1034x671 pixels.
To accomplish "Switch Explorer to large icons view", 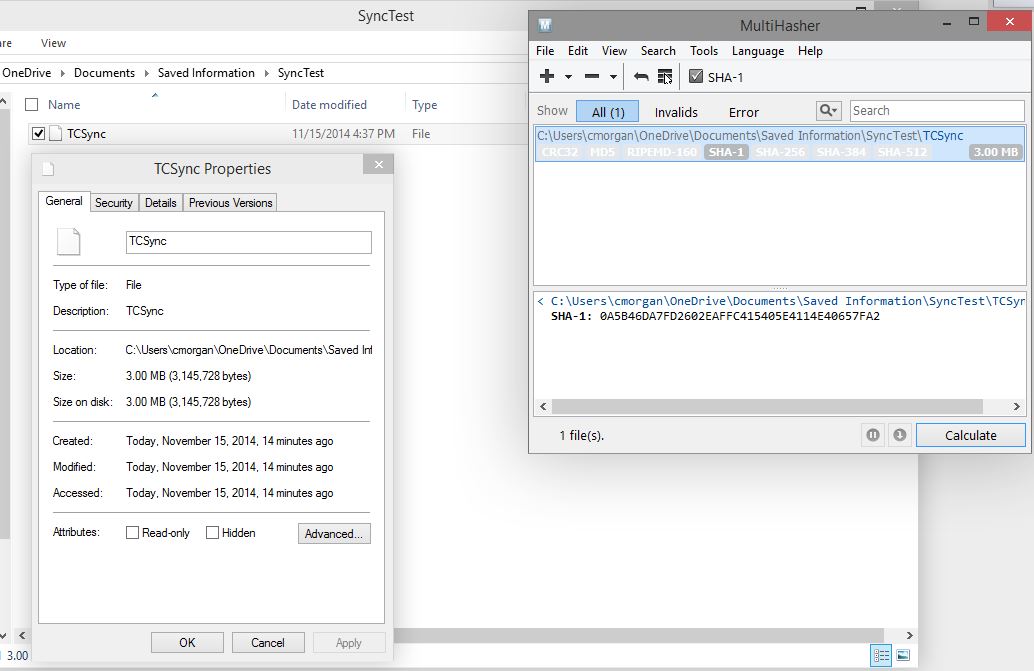I will [903, 655].
